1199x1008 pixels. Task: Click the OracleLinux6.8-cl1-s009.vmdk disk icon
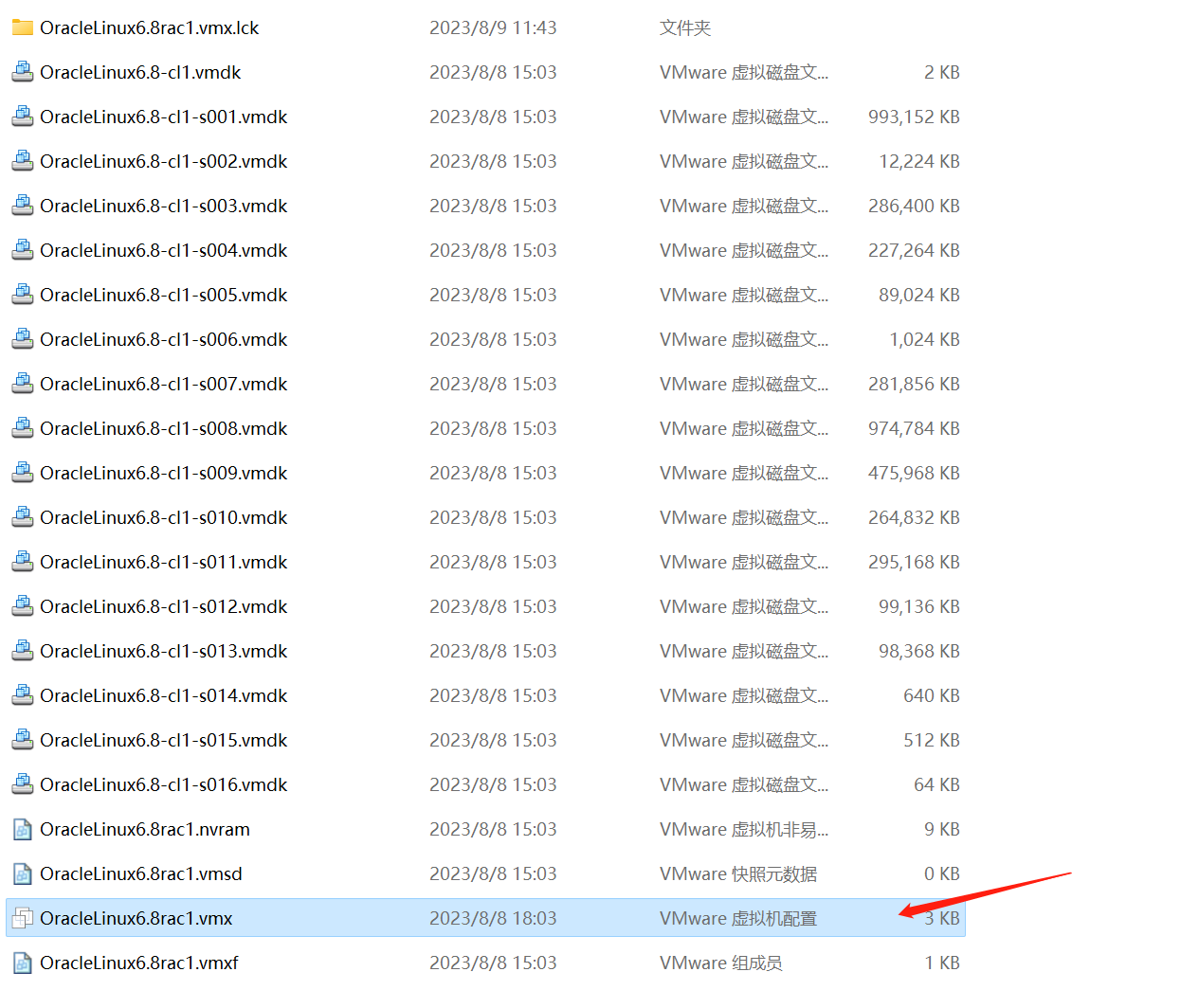pos(23,473)
